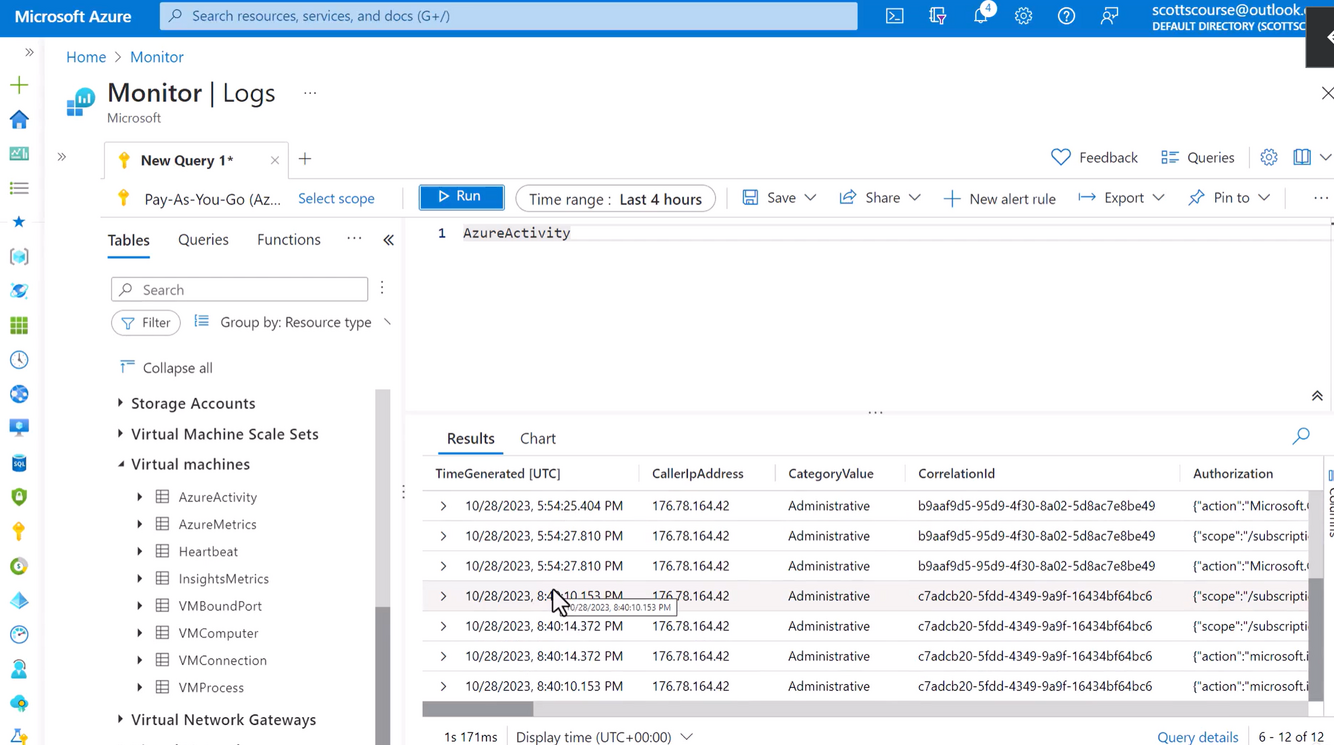Open Feedback with heart icon
The image size is (1334, 745).
[x=1094, y=157]
